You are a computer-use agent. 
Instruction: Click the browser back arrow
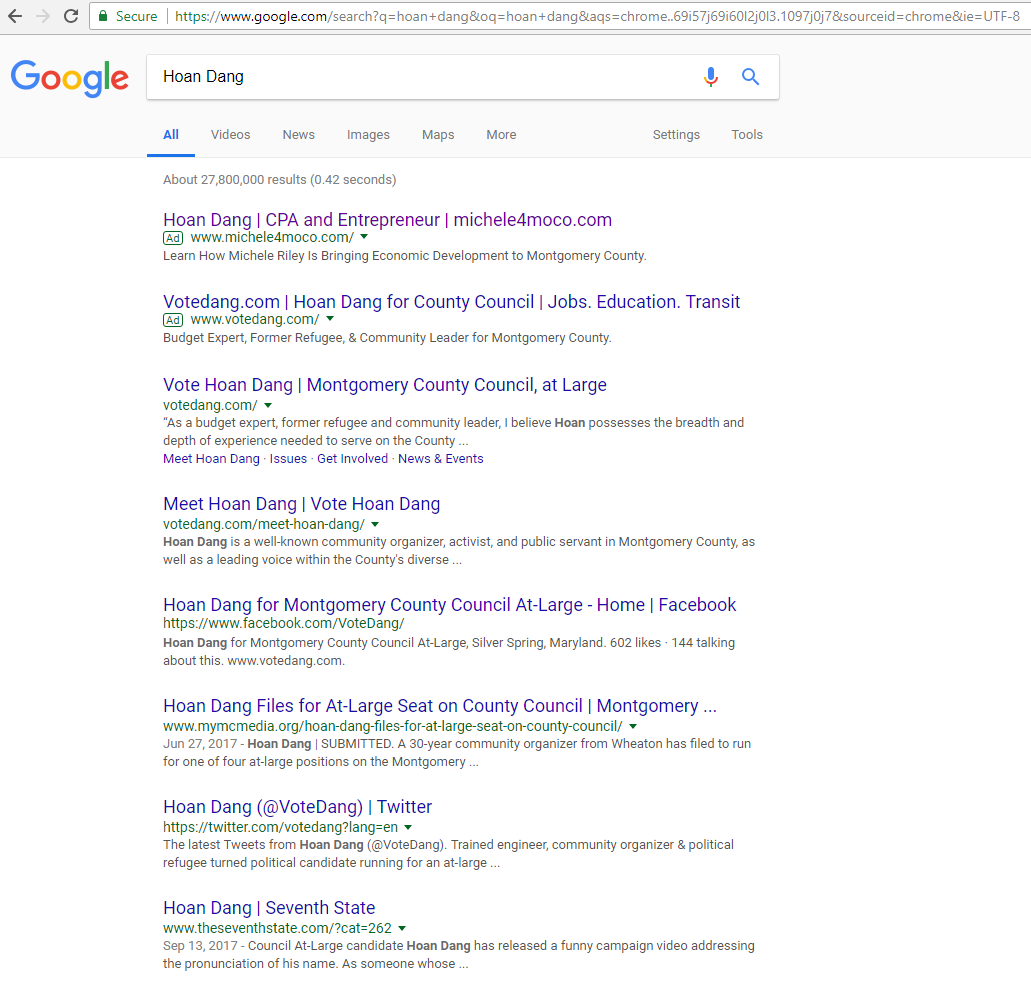coord(15,16)
